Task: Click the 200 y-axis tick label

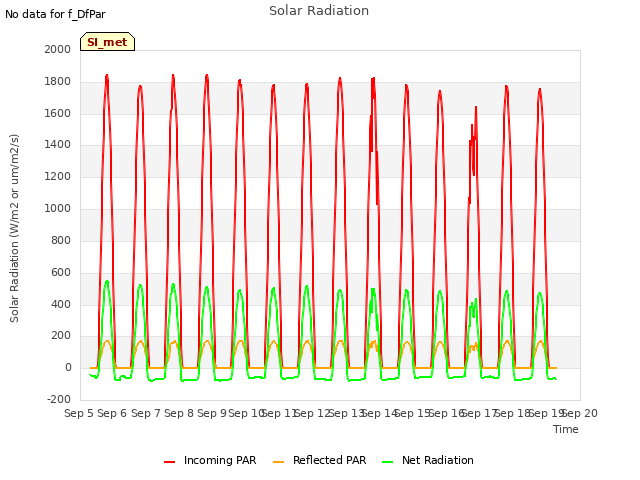Action: point(61,336)
